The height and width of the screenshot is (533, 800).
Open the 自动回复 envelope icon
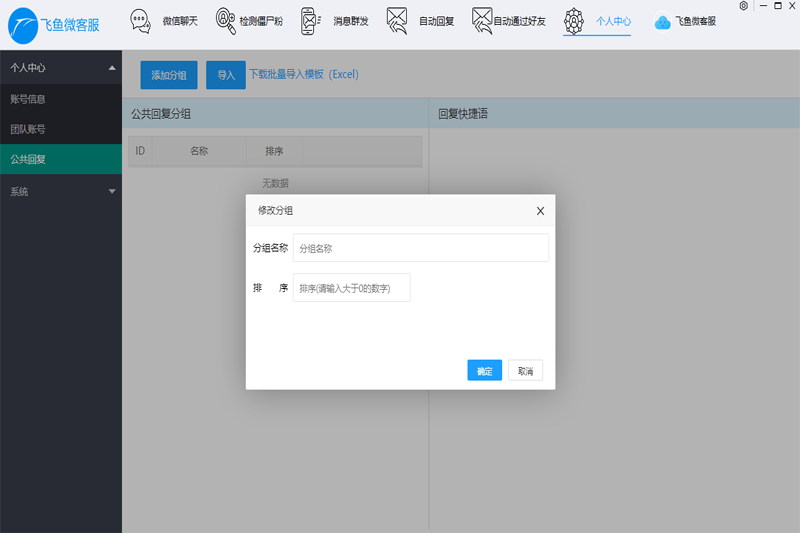[x=397, y=20]
